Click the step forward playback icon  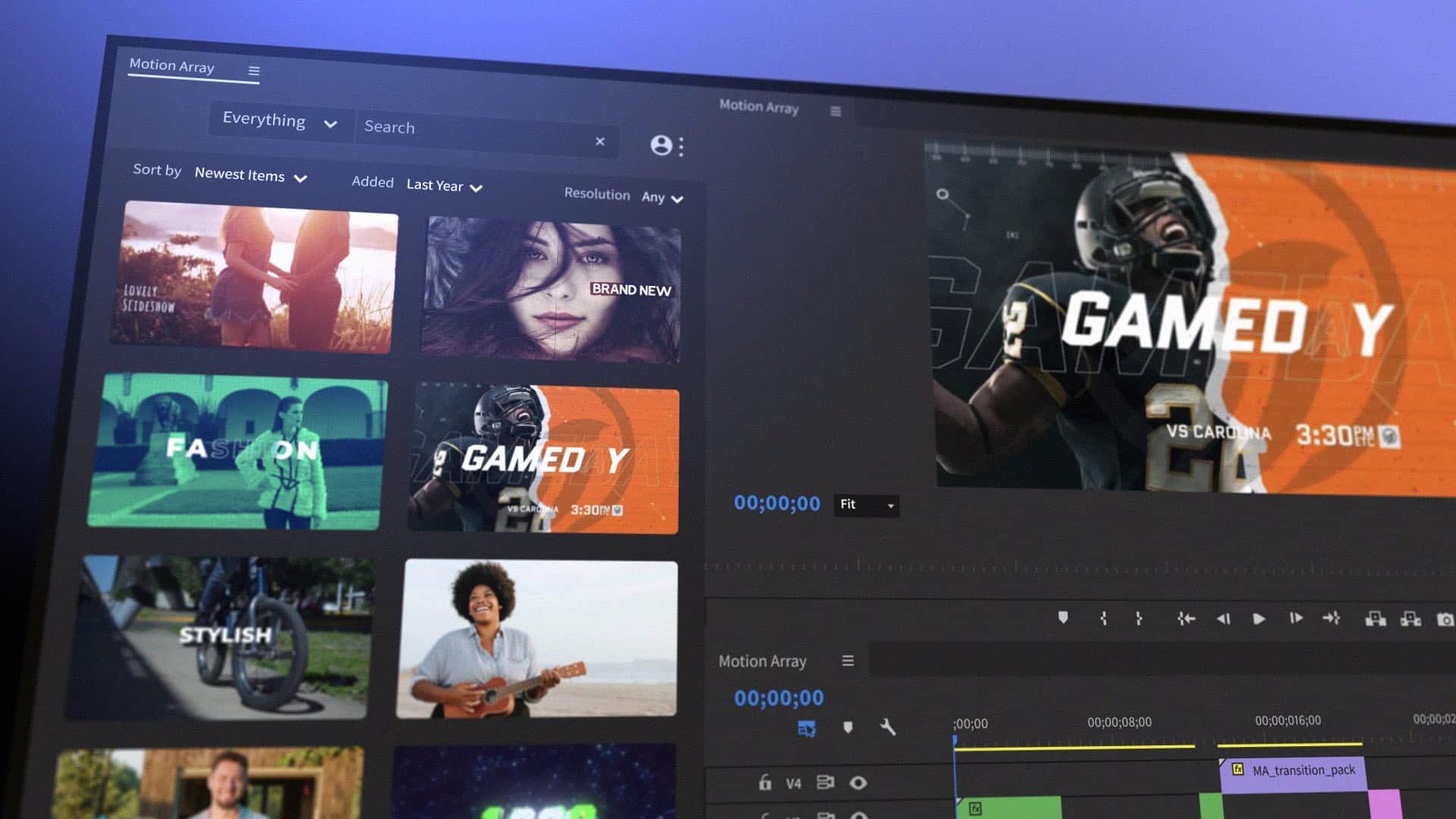pyautogui.click(x=1297, y=618)
